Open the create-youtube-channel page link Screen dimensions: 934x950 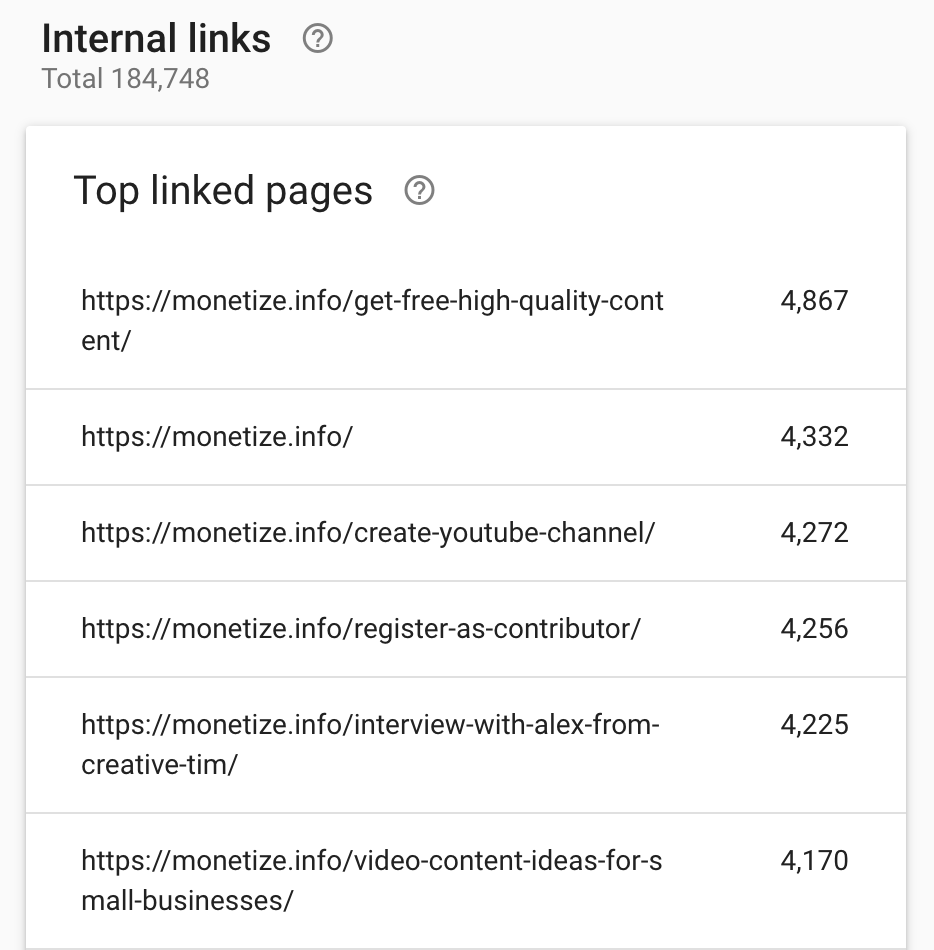[x=368, y=533]
